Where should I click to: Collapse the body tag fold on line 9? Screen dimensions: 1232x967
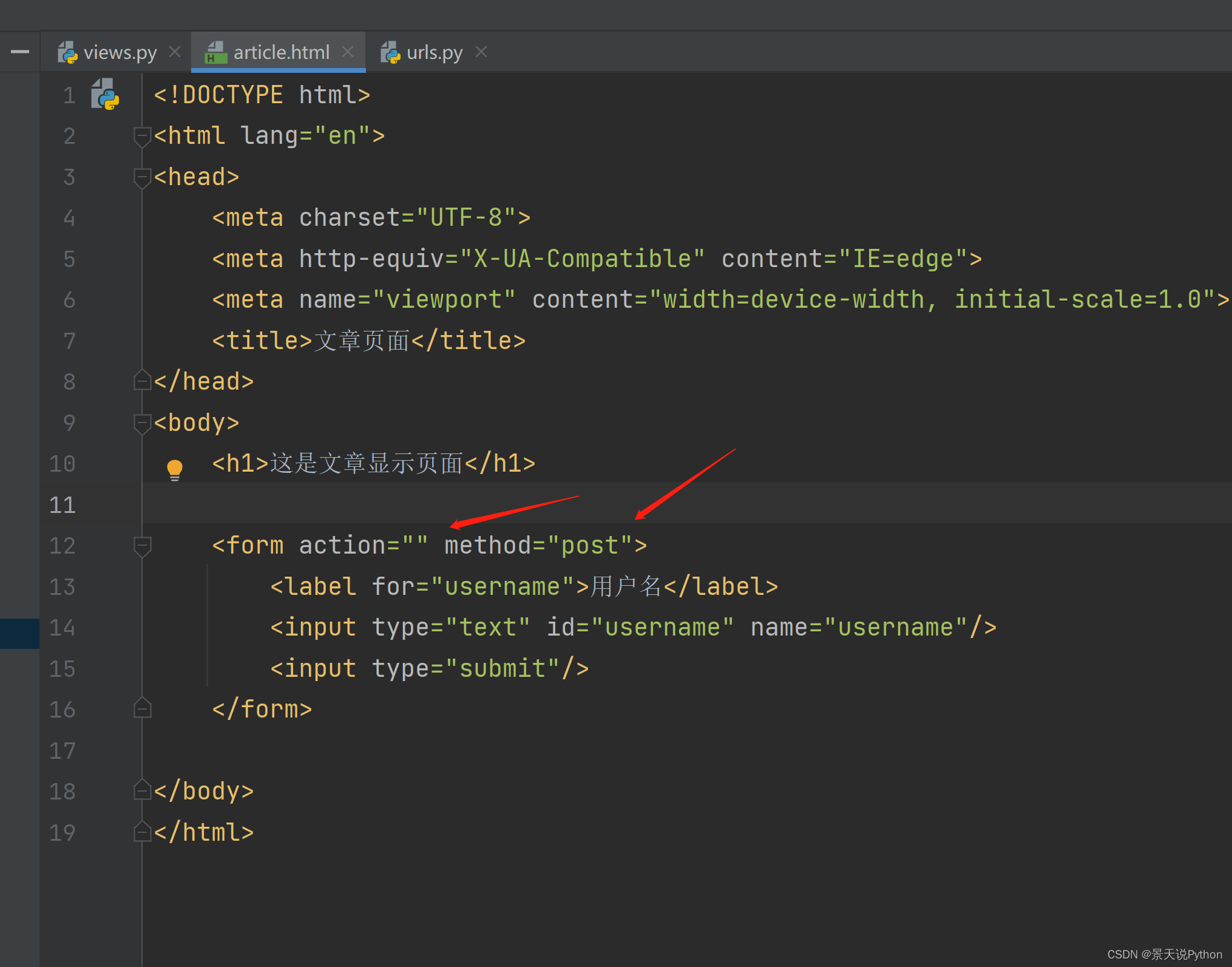click(142, 424)
